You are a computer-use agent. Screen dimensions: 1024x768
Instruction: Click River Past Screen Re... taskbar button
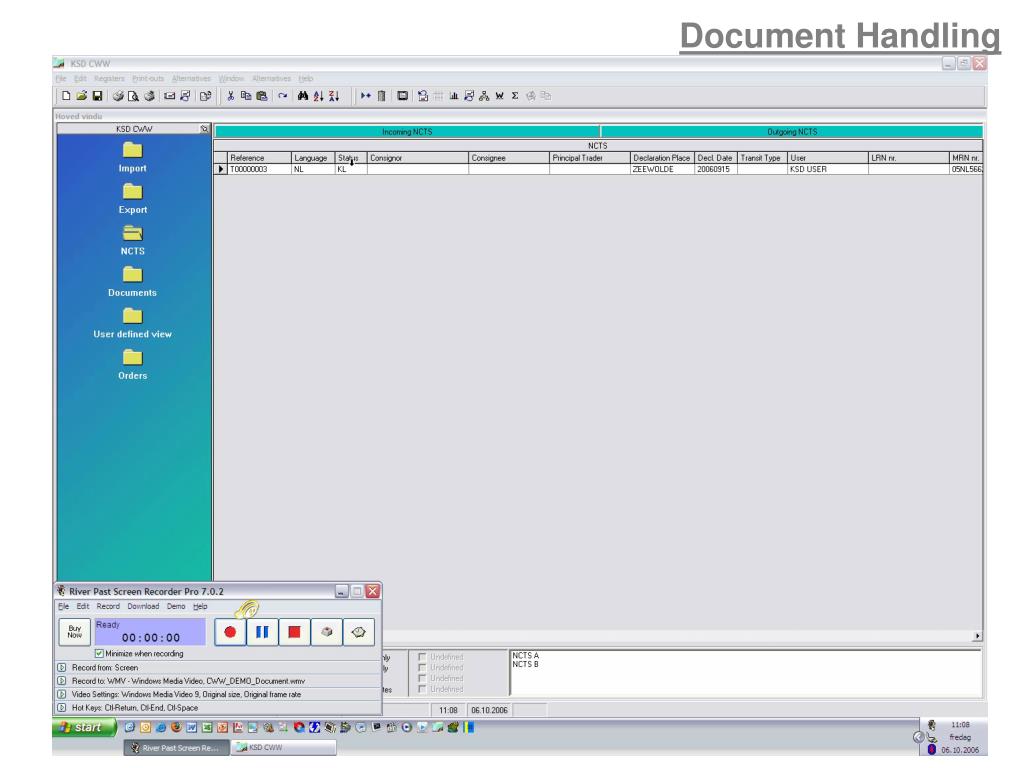(x=176, y=748)
